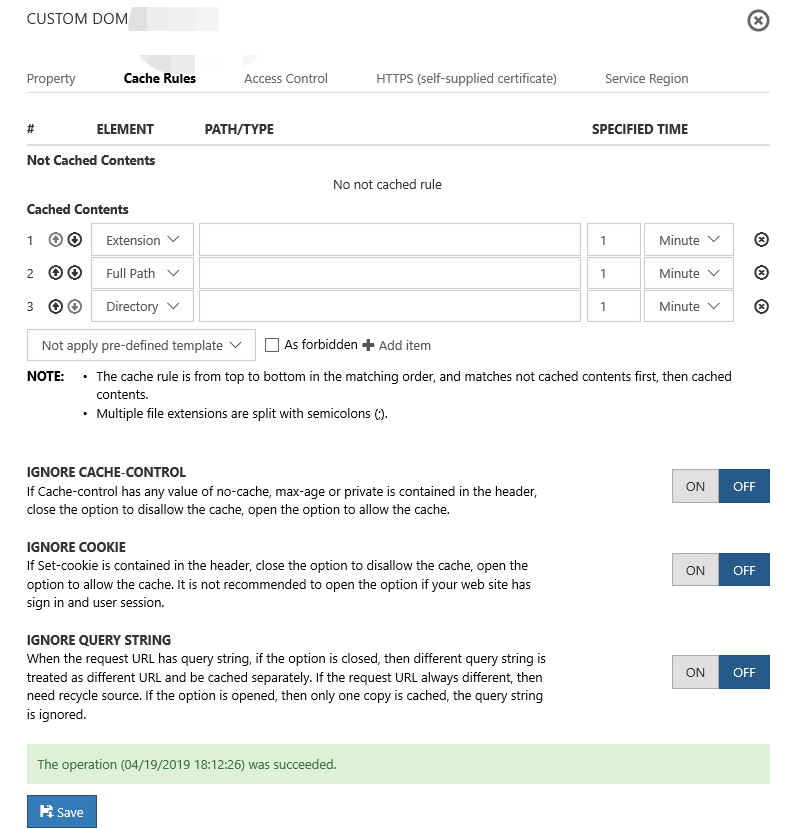
Task: Switch to the Access Control tab
Action: (x=286, y=78)
